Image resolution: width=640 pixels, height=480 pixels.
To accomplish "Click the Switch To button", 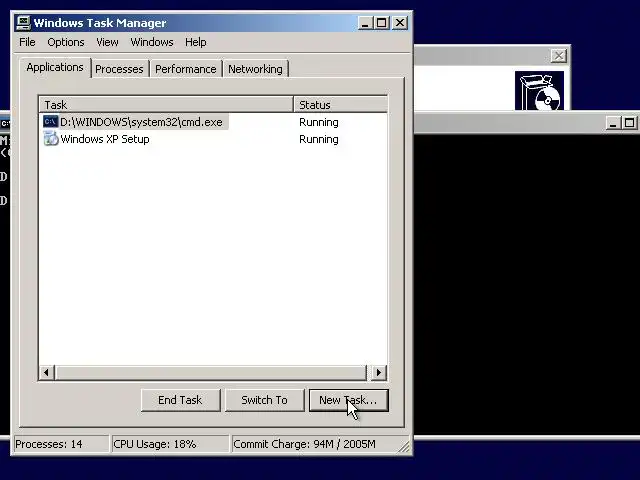I will point(264,400).
